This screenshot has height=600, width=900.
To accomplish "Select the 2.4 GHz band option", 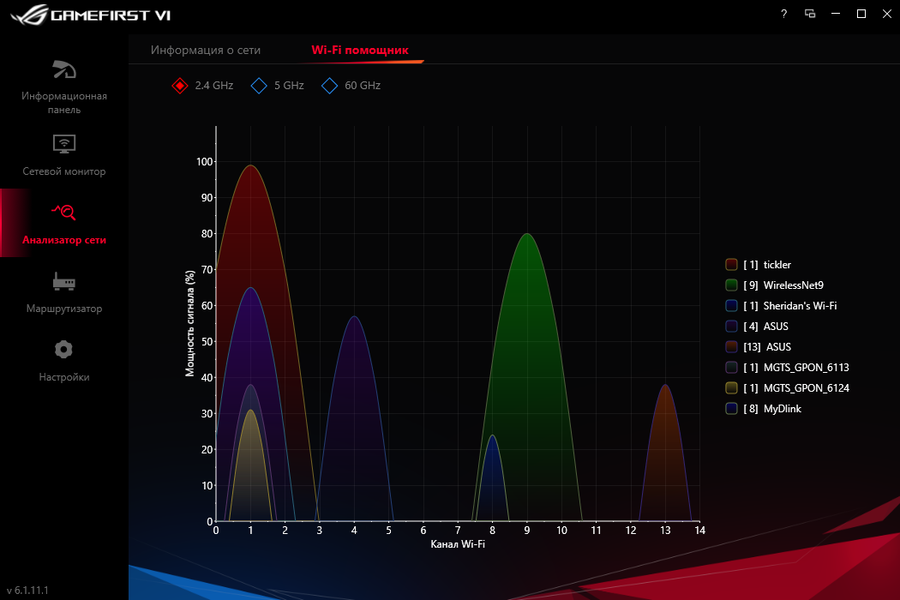I will [202, 86].
